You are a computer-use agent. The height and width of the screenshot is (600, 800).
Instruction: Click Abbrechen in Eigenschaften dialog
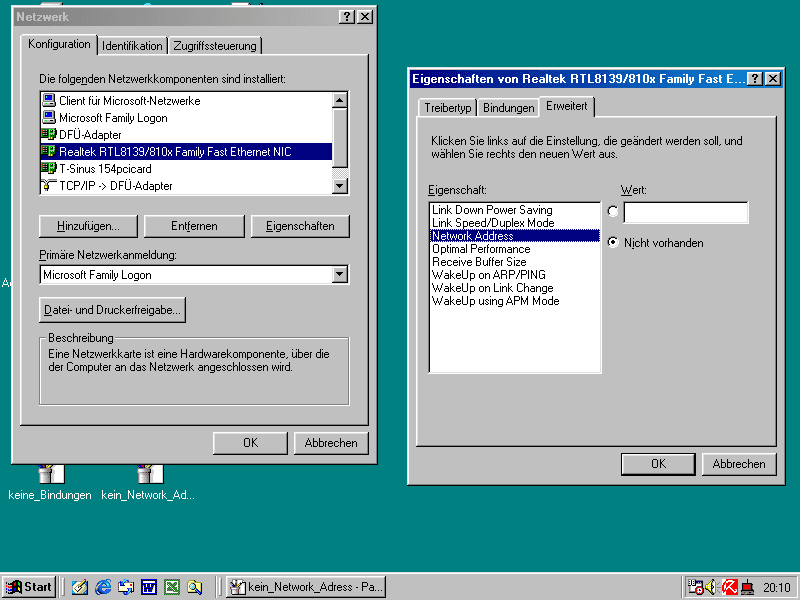click(739, 464)
